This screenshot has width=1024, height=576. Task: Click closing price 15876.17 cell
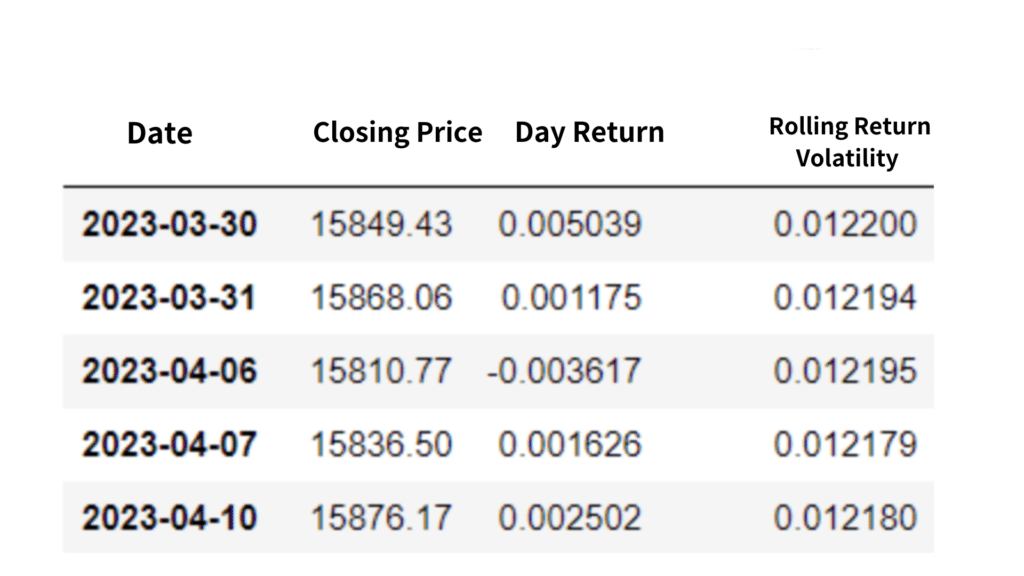381,518
